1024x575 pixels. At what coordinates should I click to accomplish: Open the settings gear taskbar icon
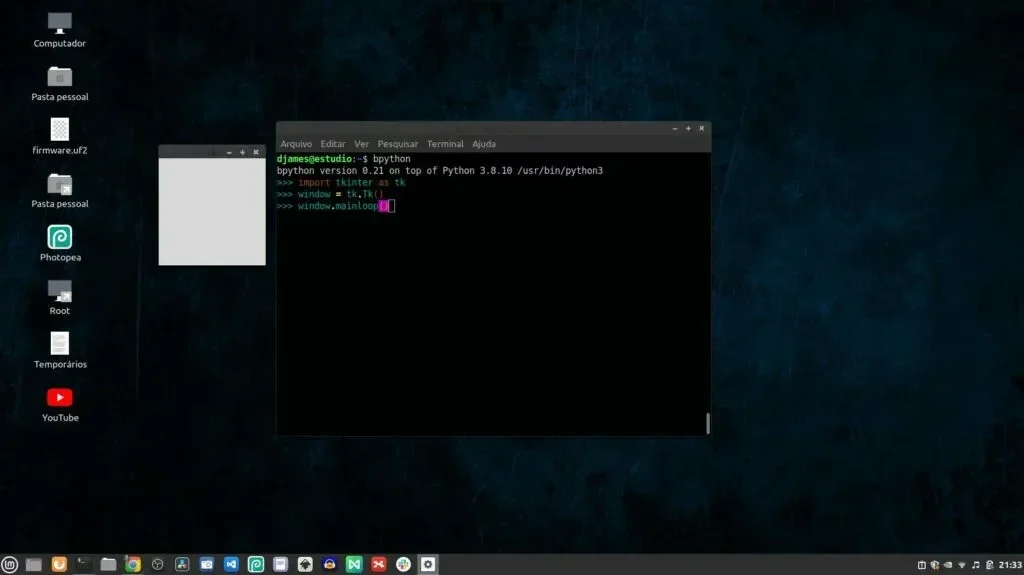428,565
